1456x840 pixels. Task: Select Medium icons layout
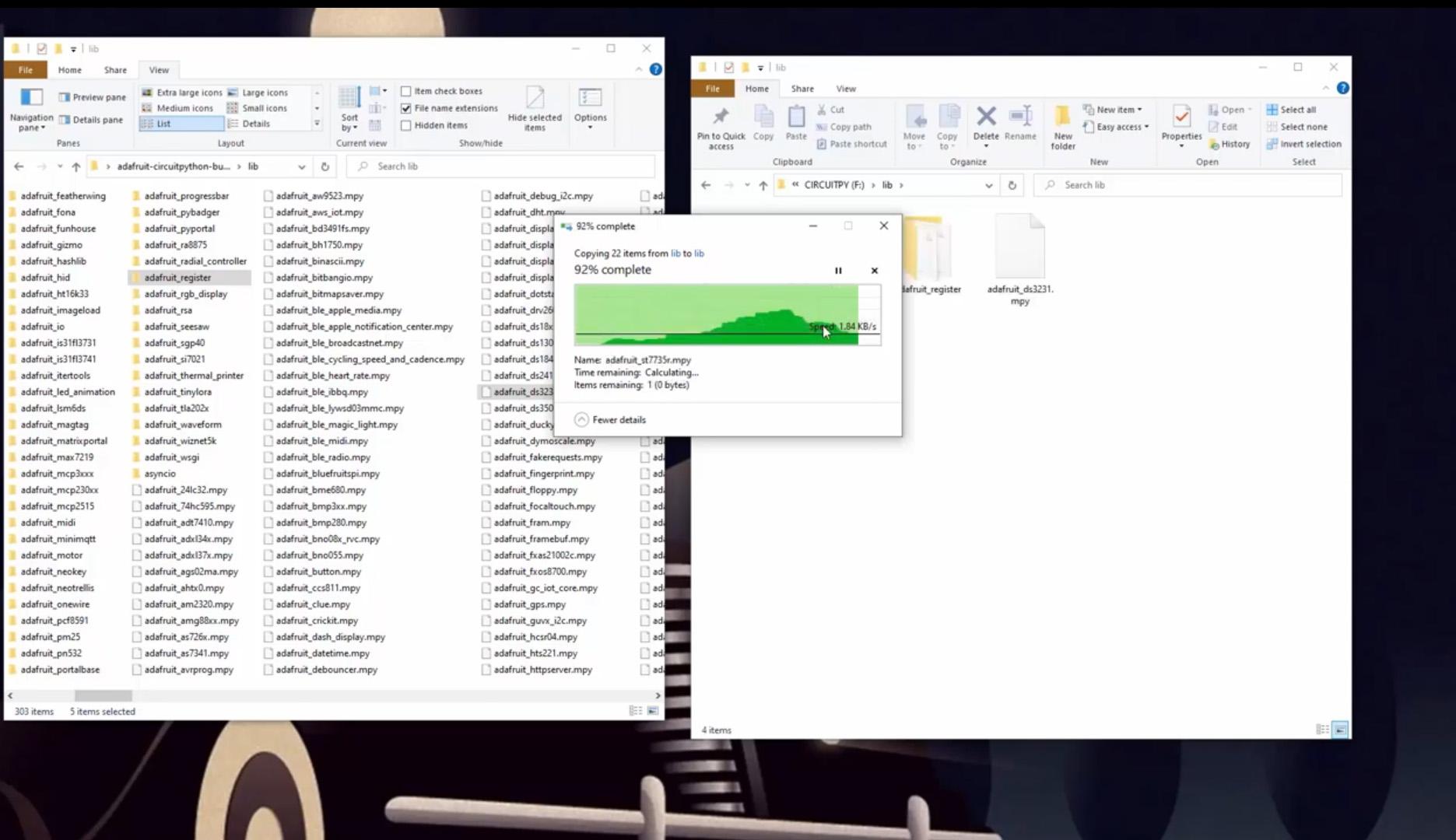click(x=177, y=108)
